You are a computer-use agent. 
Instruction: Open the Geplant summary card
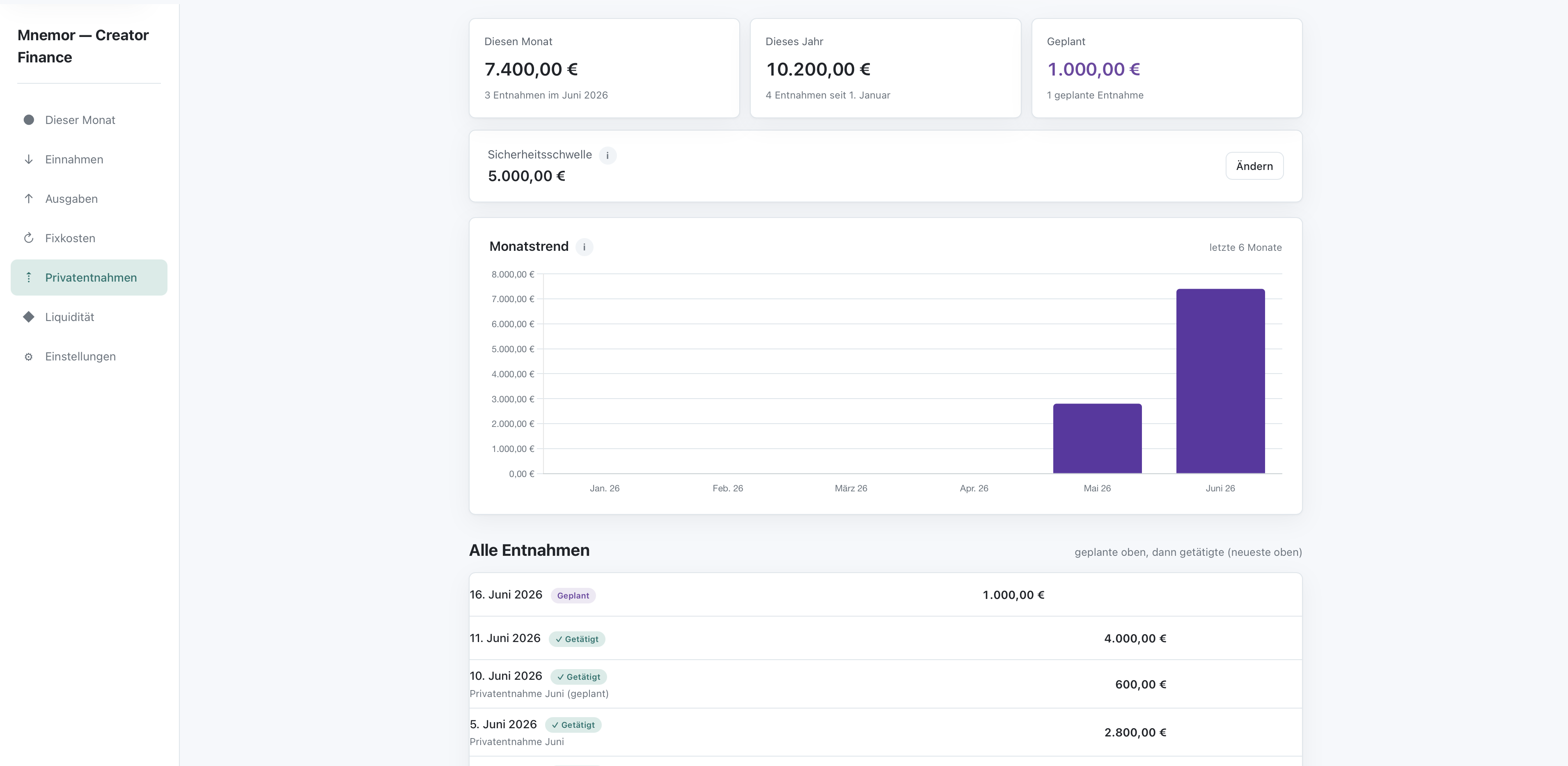1166,68
